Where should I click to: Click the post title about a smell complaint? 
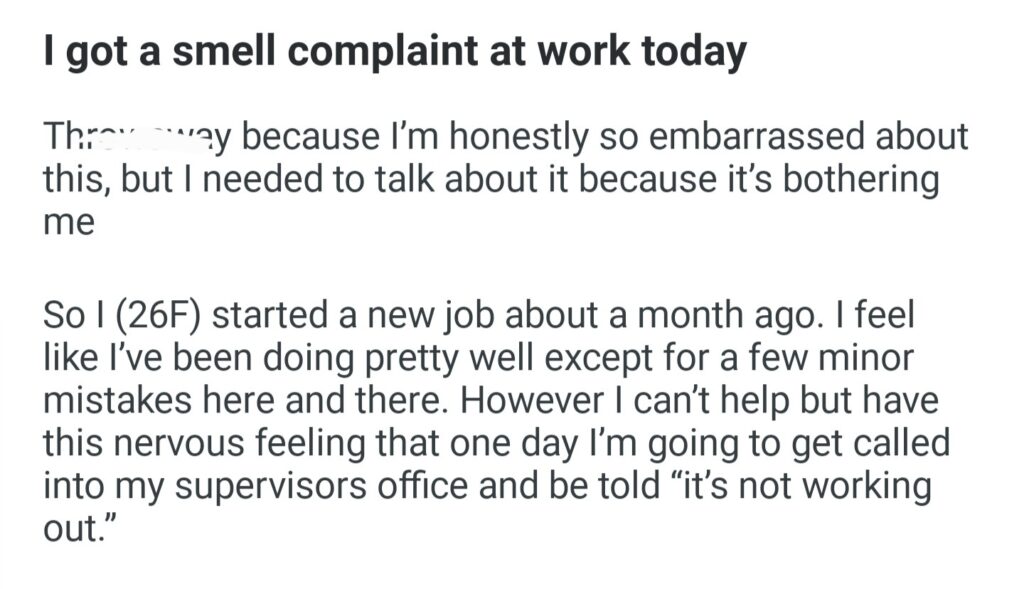coord(395,53)
